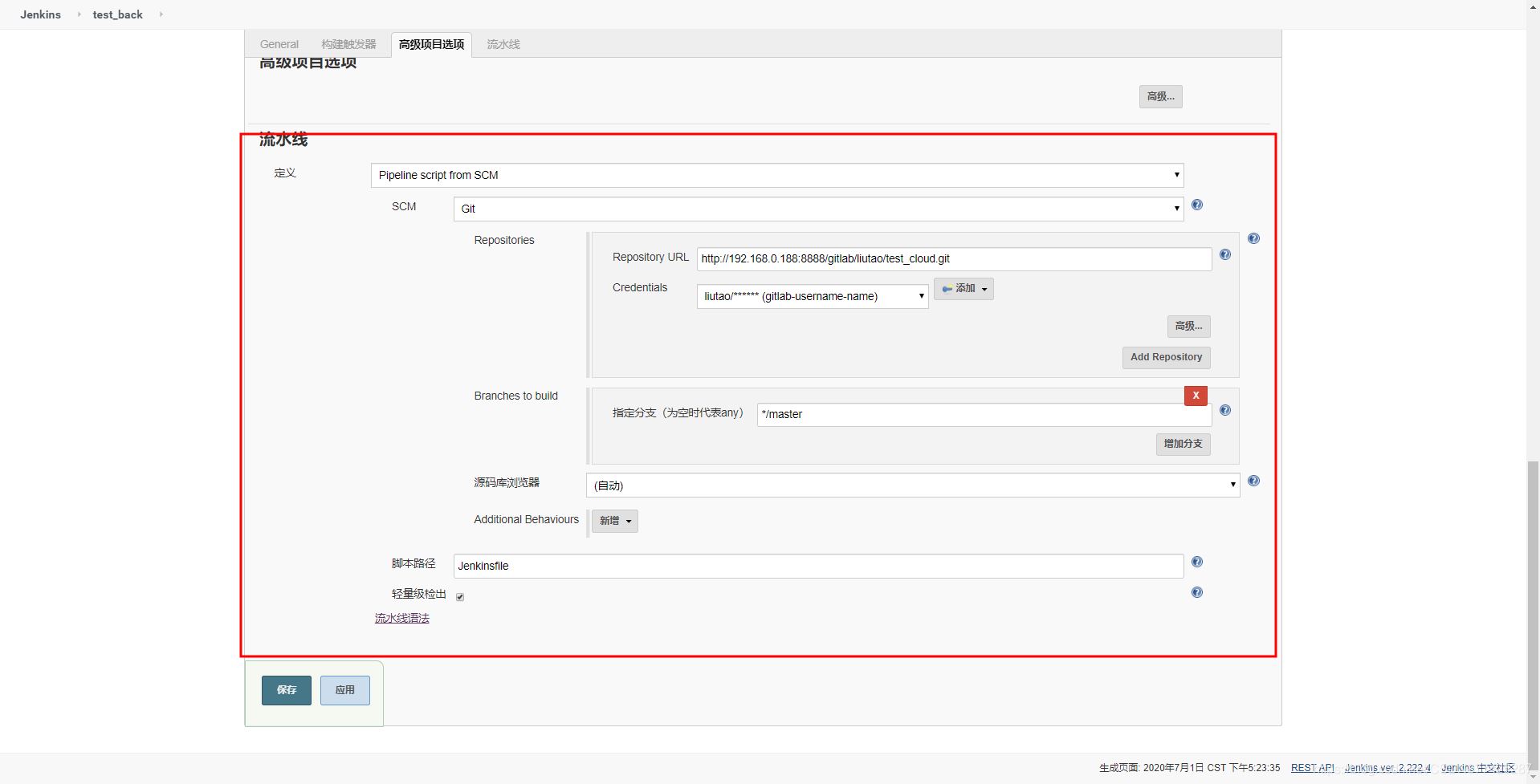Click the 保存 button
Screen dimensions: 1540x784
(x=286, y=690)
